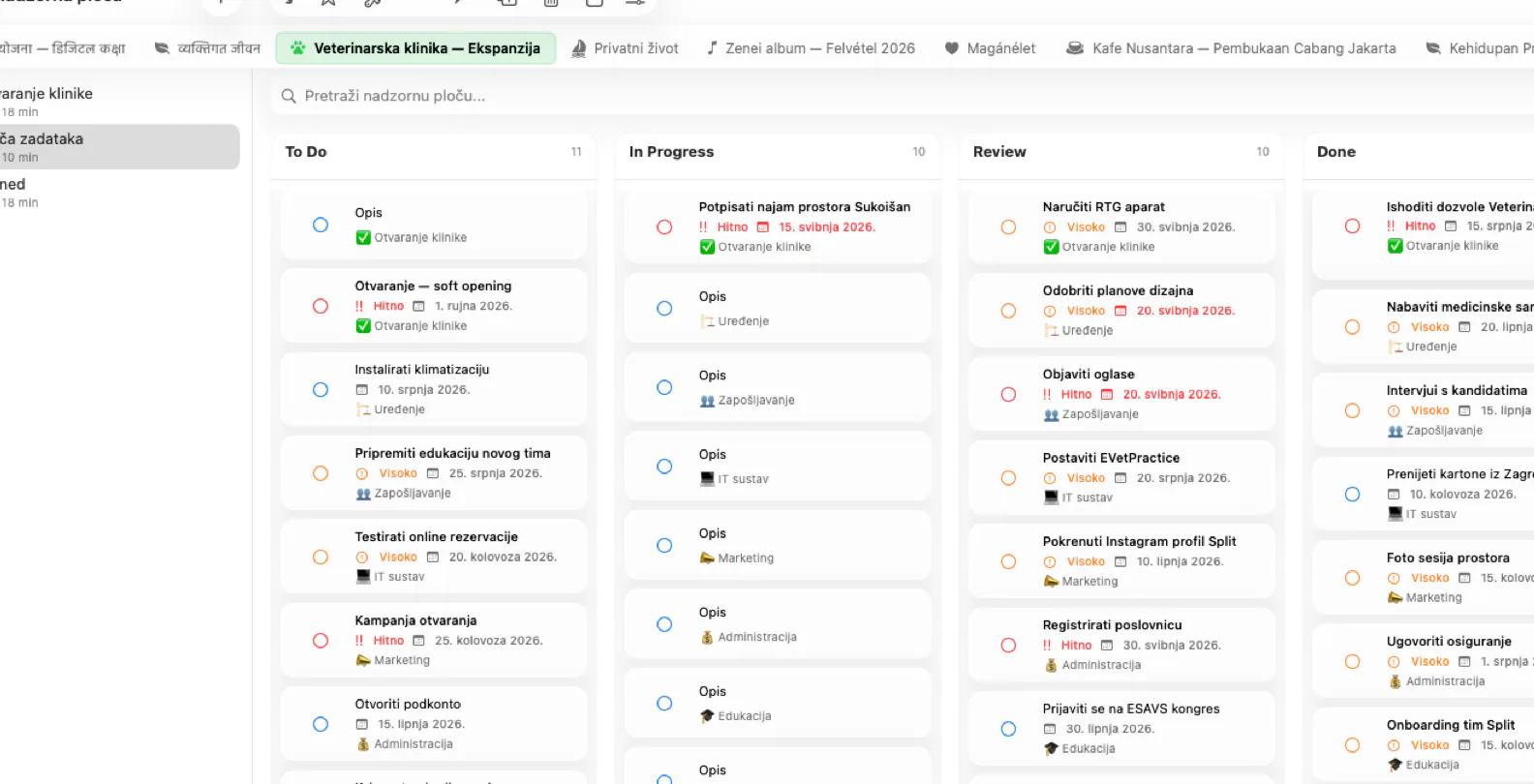Click Hitno exclamation icon on Kampanja otvaranja
The width and height of the screenshot is (1534, 784).
point(359,641)
